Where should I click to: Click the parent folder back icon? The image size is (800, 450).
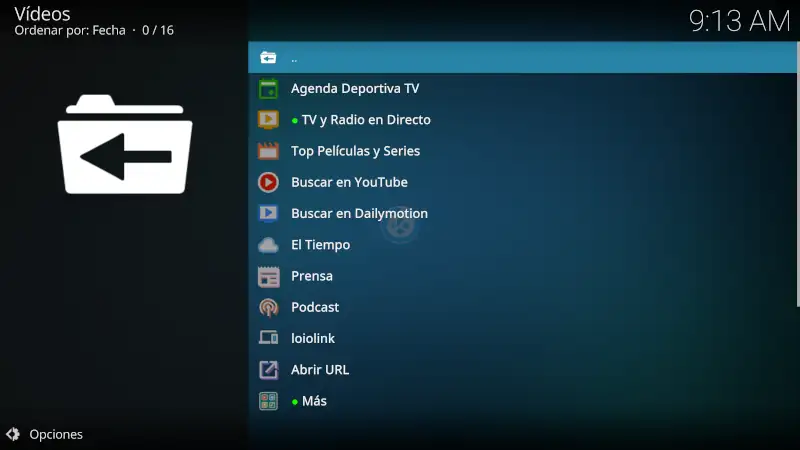[x=268, y=58]
